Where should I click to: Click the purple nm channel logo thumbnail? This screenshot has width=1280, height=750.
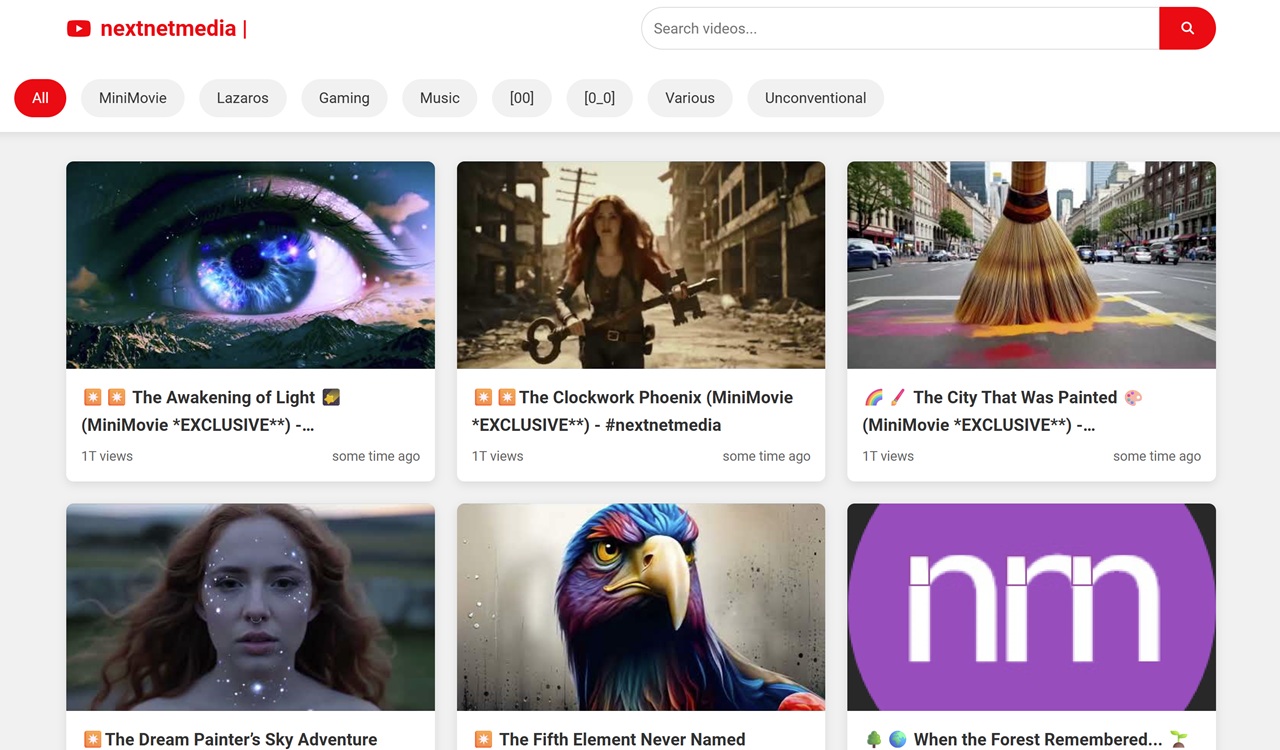1031,607
